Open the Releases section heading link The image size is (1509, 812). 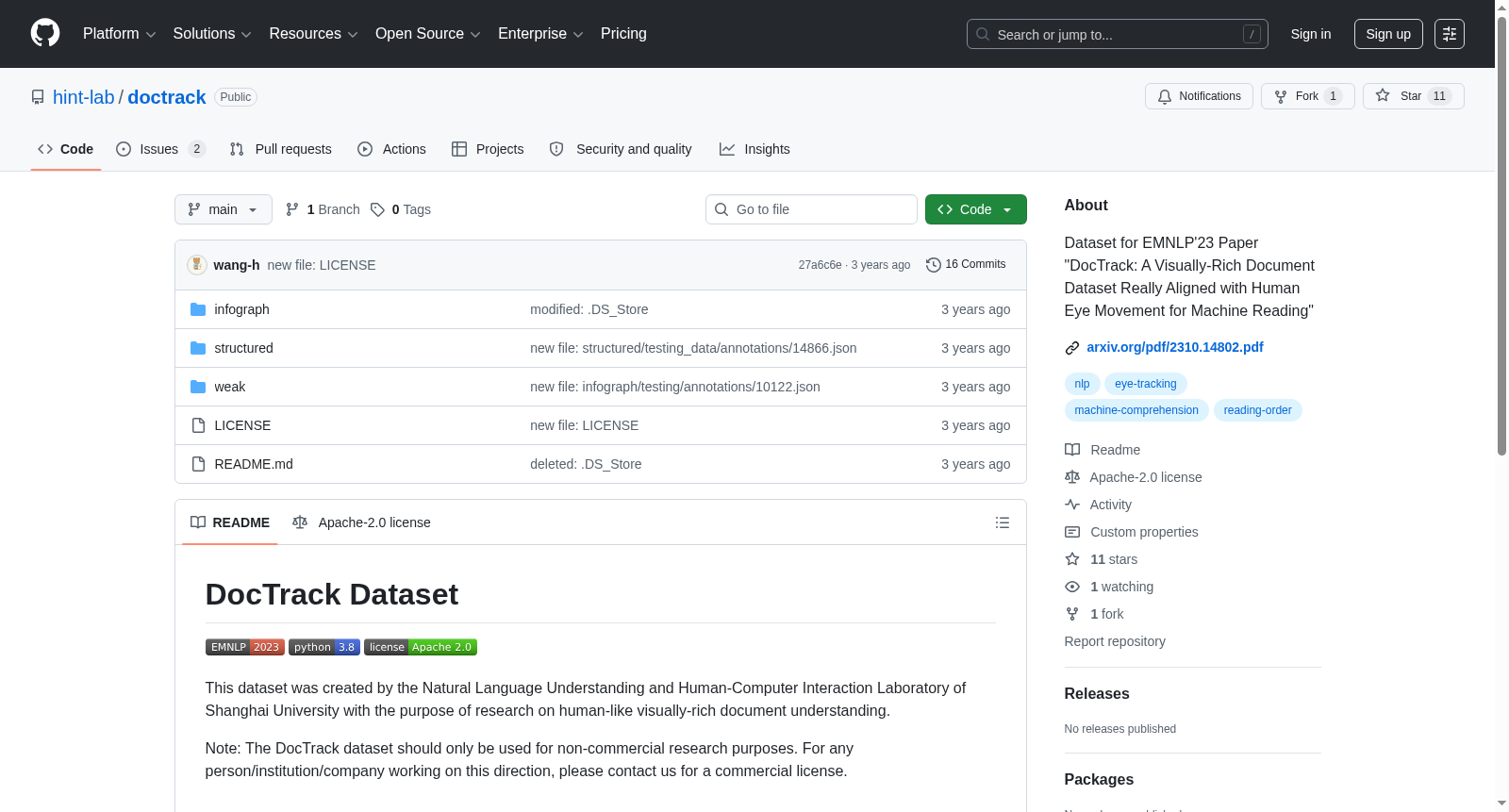[1097, 693]
